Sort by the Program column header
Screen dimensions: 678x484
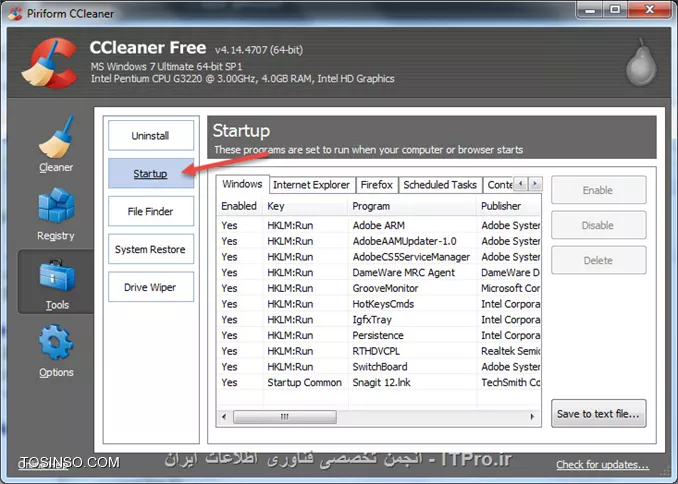click(x=413, y=206)
